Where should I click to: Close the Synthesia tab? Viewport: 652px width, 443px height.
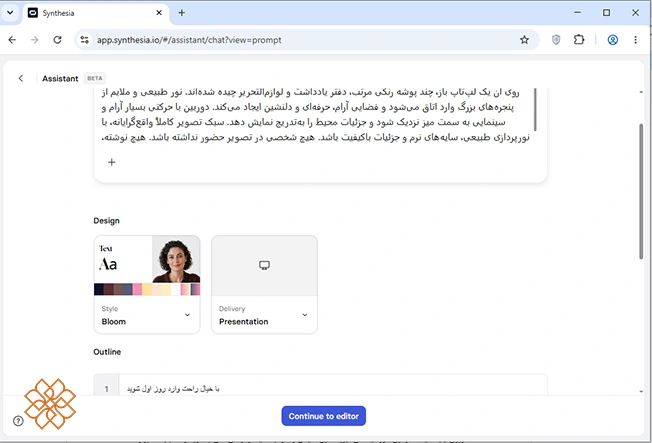[x=159, y=13]
